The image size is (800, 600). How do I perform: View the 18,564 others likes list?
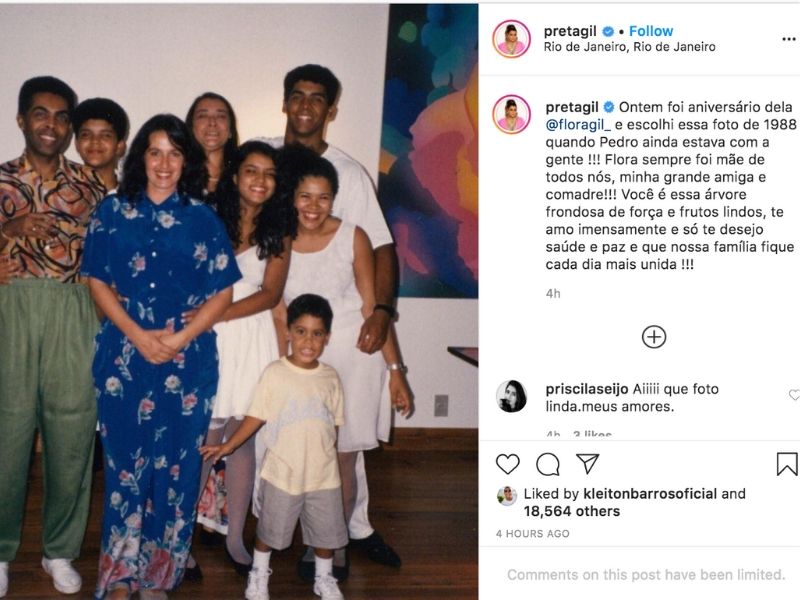[x=571, y=511]
